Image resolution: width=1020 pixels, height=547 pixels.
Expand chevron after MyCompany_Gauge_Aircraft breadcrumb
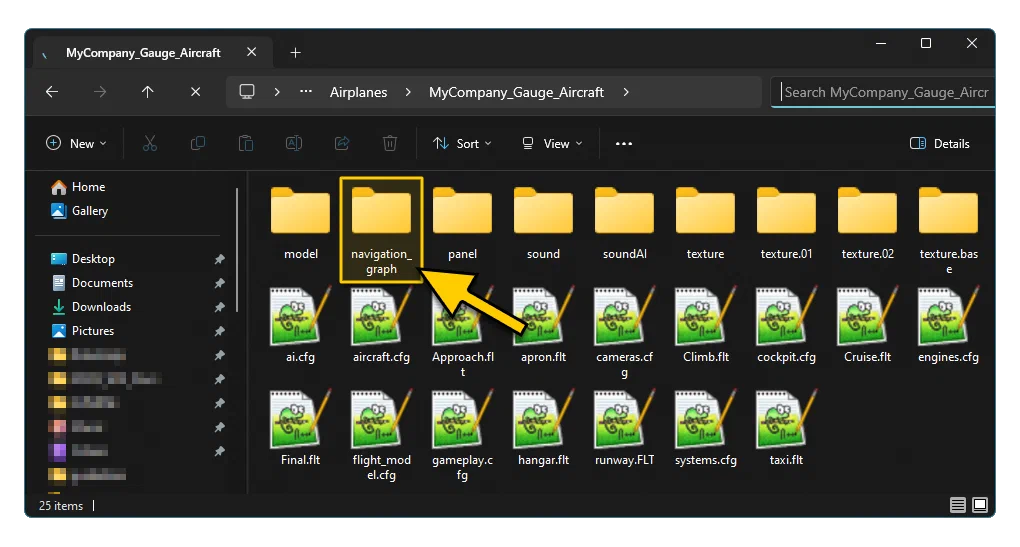click(x=626, y=92)
